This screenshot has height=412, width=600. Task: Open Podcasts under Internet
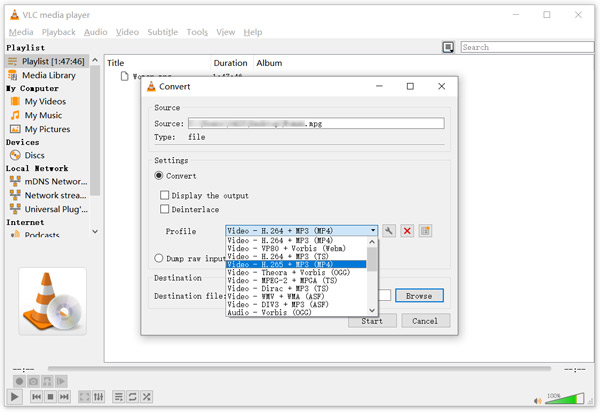(x=42, y=234)
